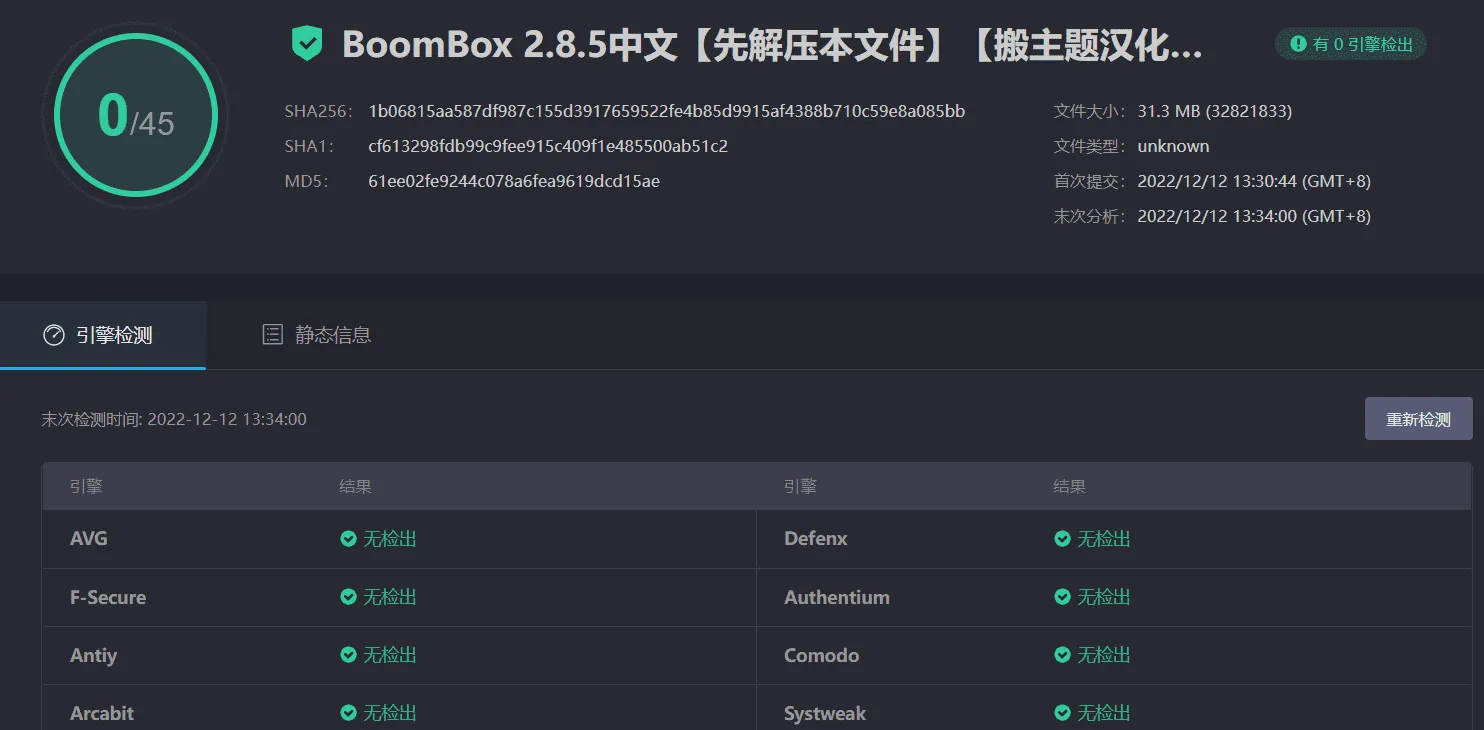This screenshot has height=730, width=1484.
Task: Select the MD5 hash value 61ee02fe...
Action: 514,181
